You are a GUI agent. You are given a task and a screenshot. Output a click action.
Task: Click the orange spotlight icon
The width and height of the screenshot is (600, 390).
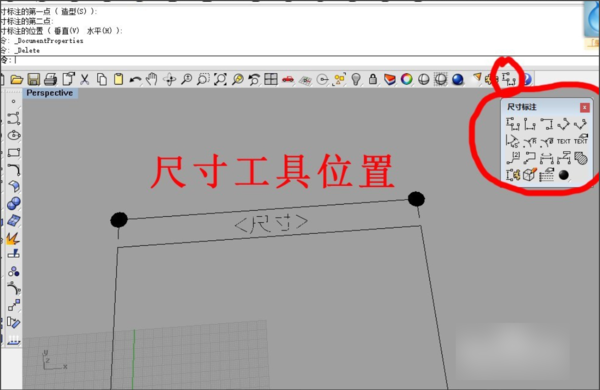[477, 78]
